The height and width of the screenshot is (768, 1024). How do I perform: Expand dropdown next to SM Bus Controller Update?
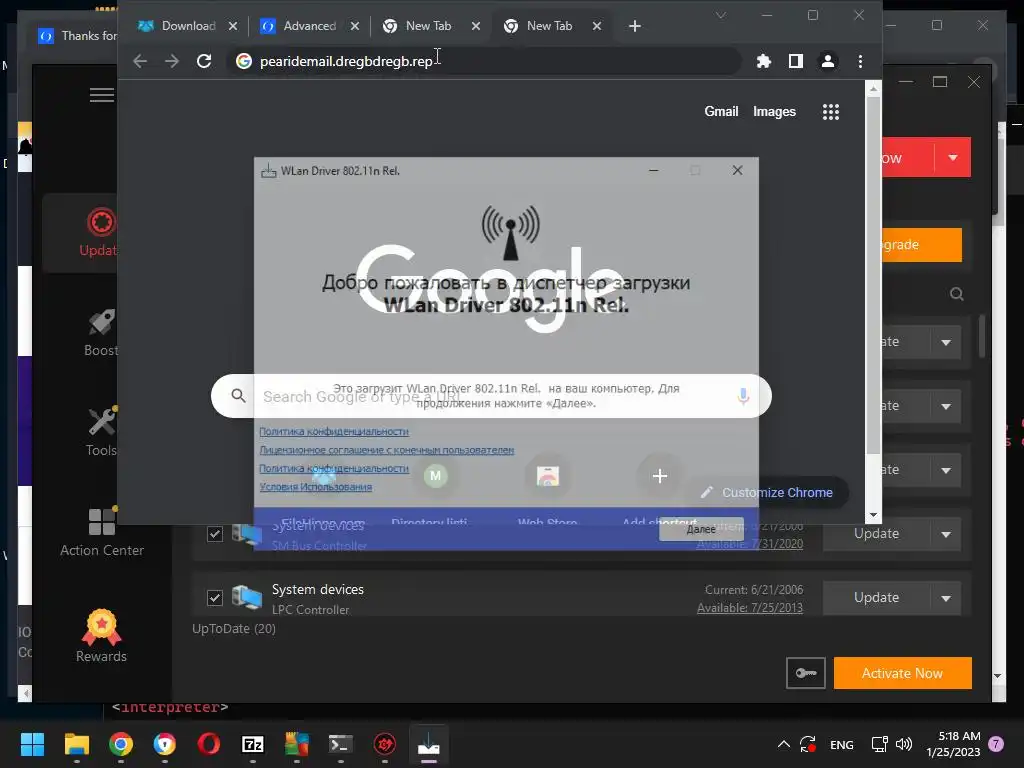point(946,534)
